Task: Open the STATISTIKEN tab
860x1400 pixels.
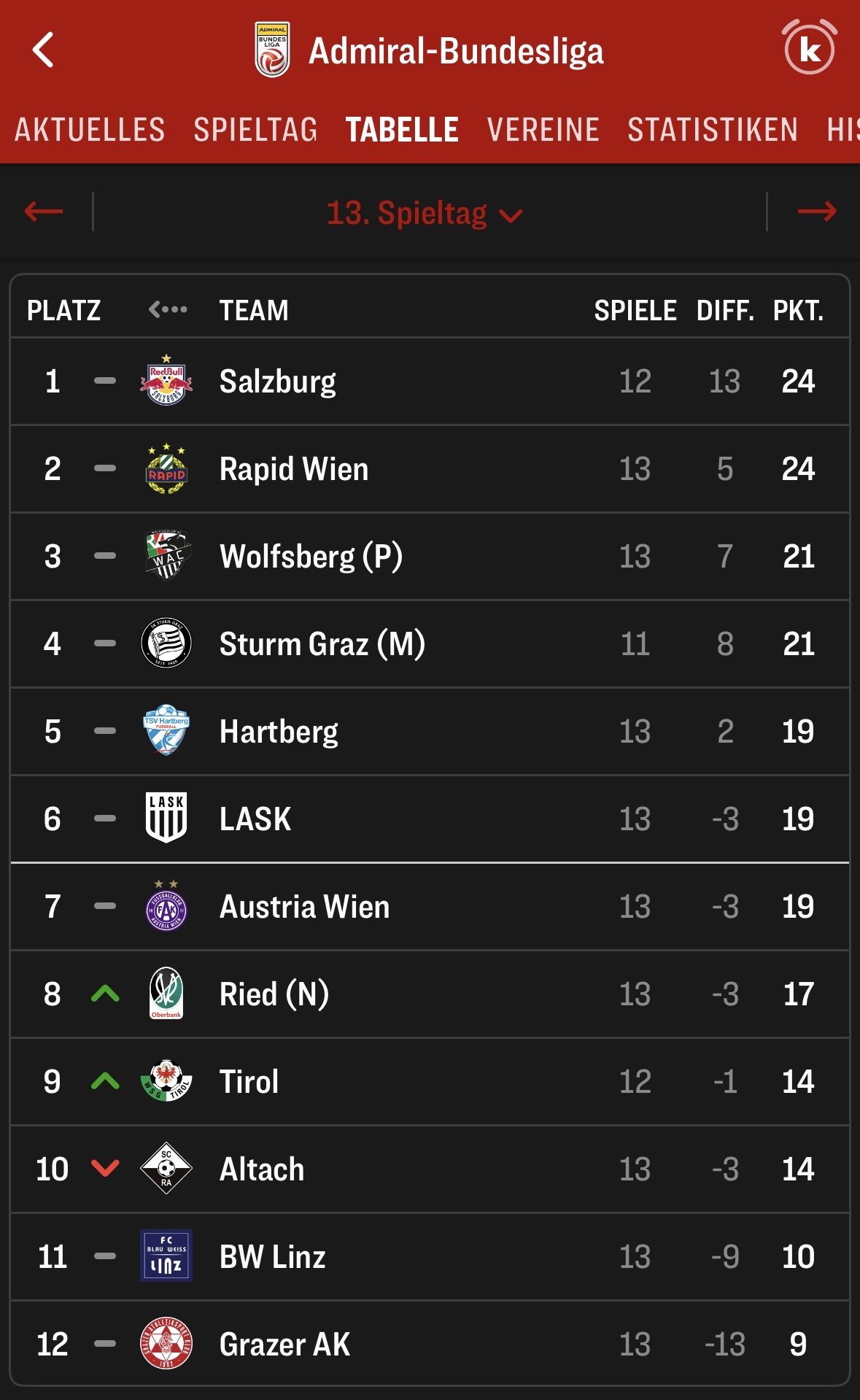Action: pos(712,130)
